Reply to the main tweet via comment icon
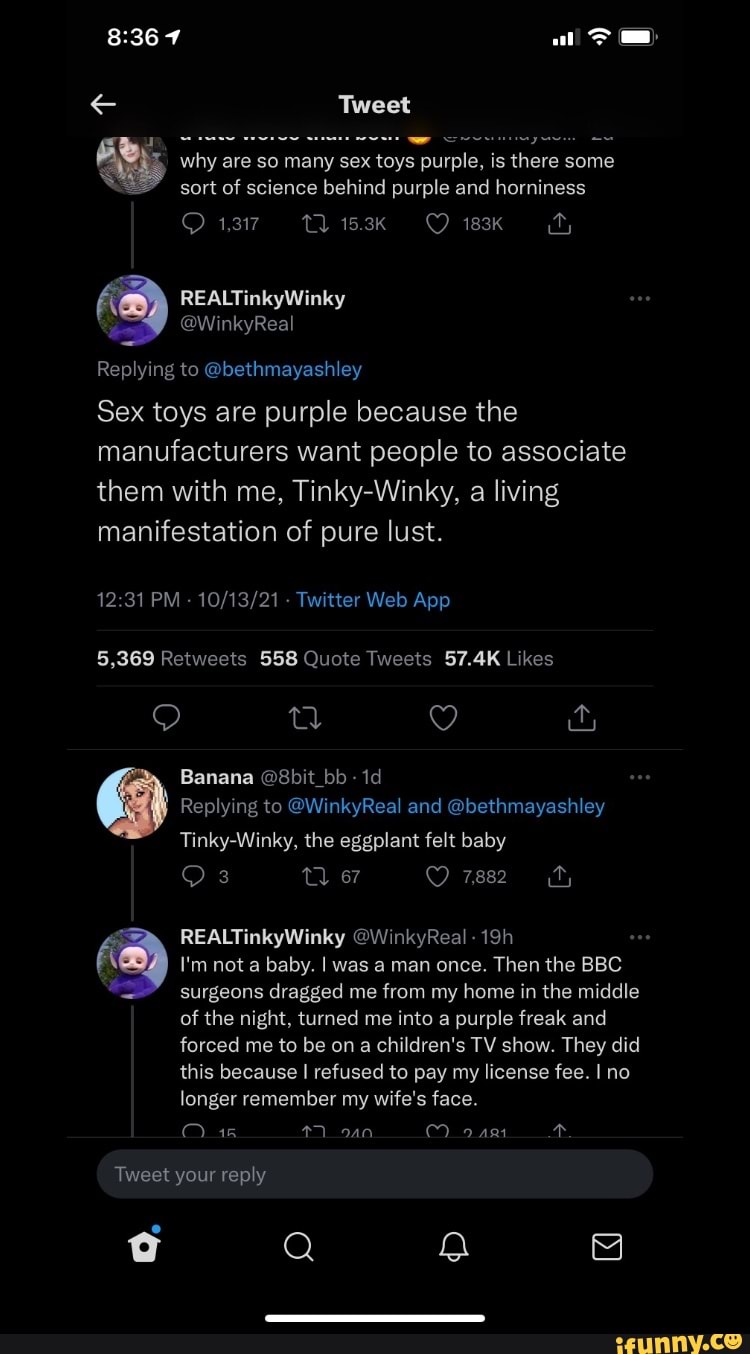750x1354 pixels. pyautogui.click(x=167, y=718)
